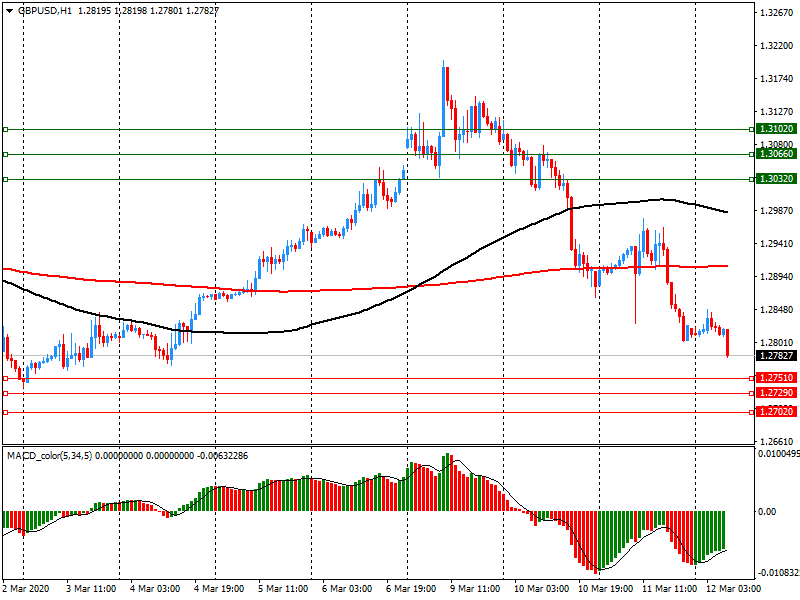
Task: Click the 1.28940 price scale value
Action: point(777,277)
